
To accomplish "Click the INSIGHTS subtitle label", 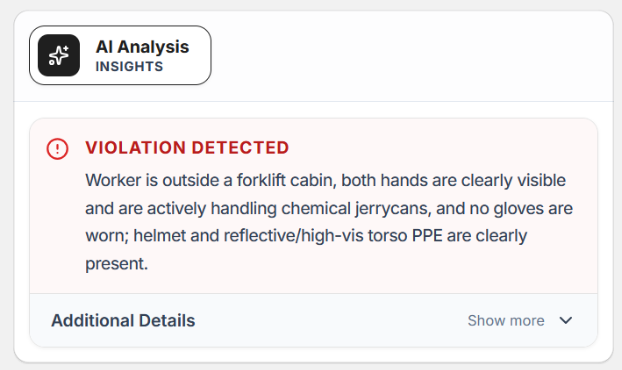I will click(129, 66).
